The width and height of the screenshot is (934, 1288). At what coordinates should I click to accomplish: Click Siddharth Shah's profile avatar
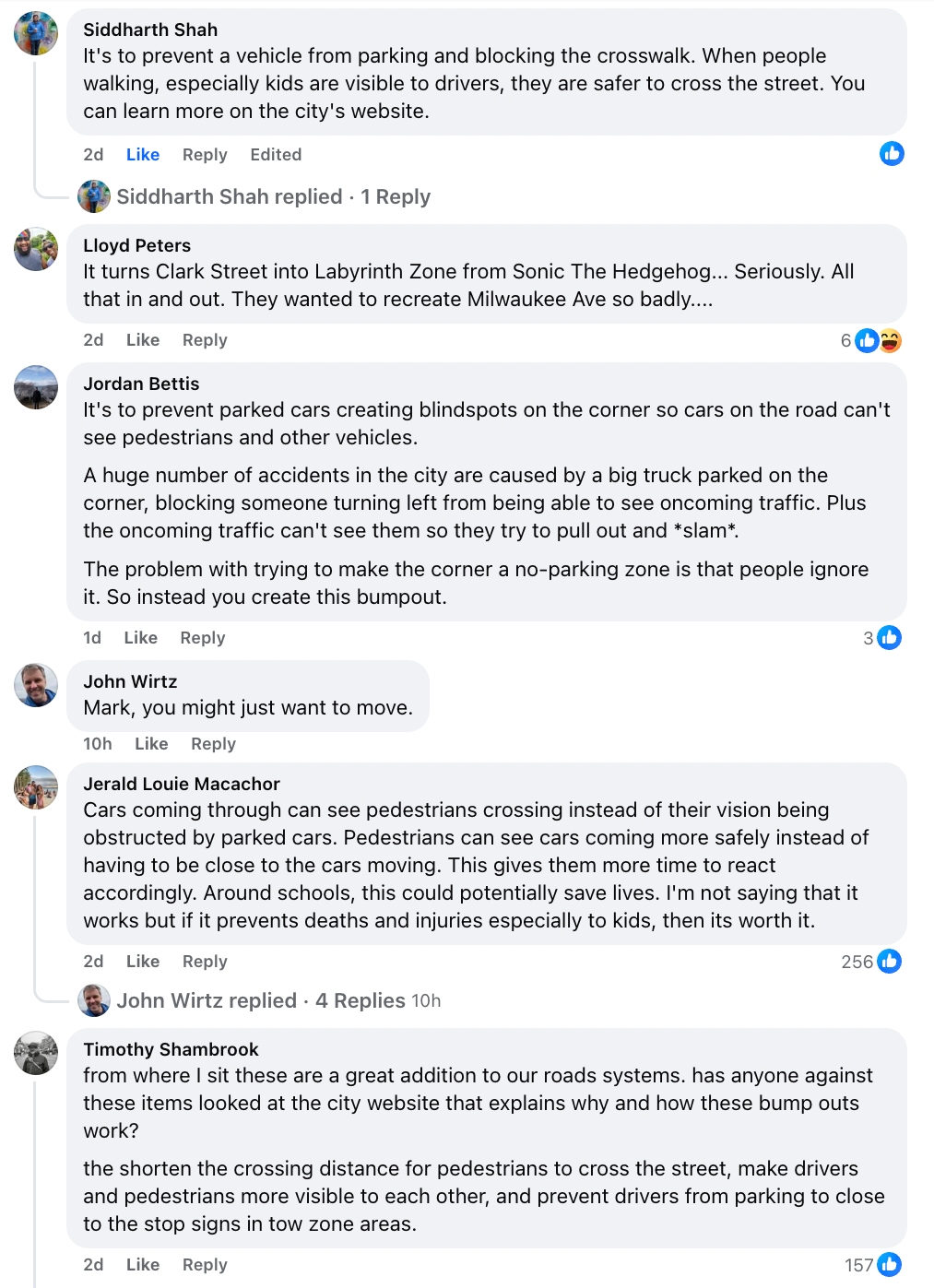pyautogui.click(x=36, y=33)
